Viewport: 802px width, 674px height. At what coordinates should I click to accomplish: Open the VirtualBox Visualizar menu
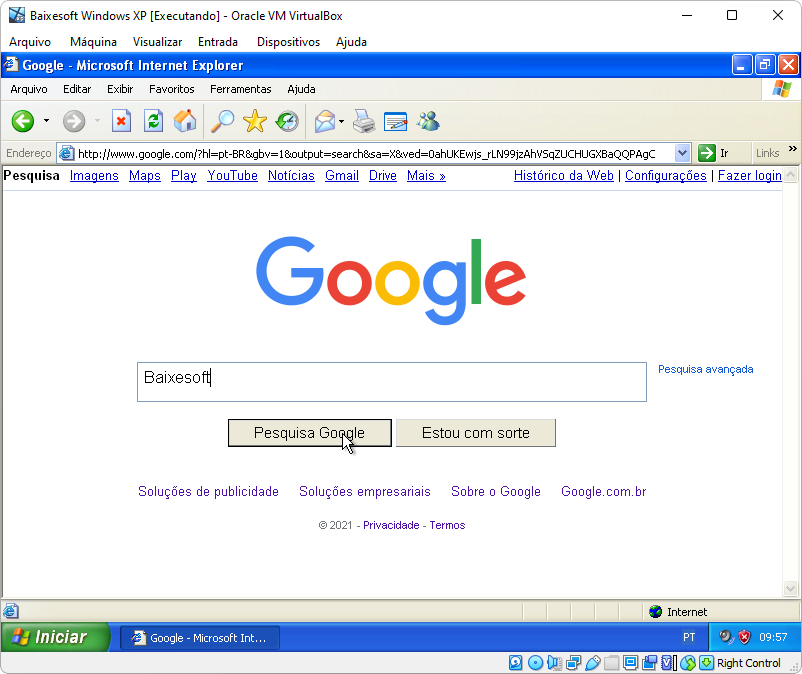158,42
